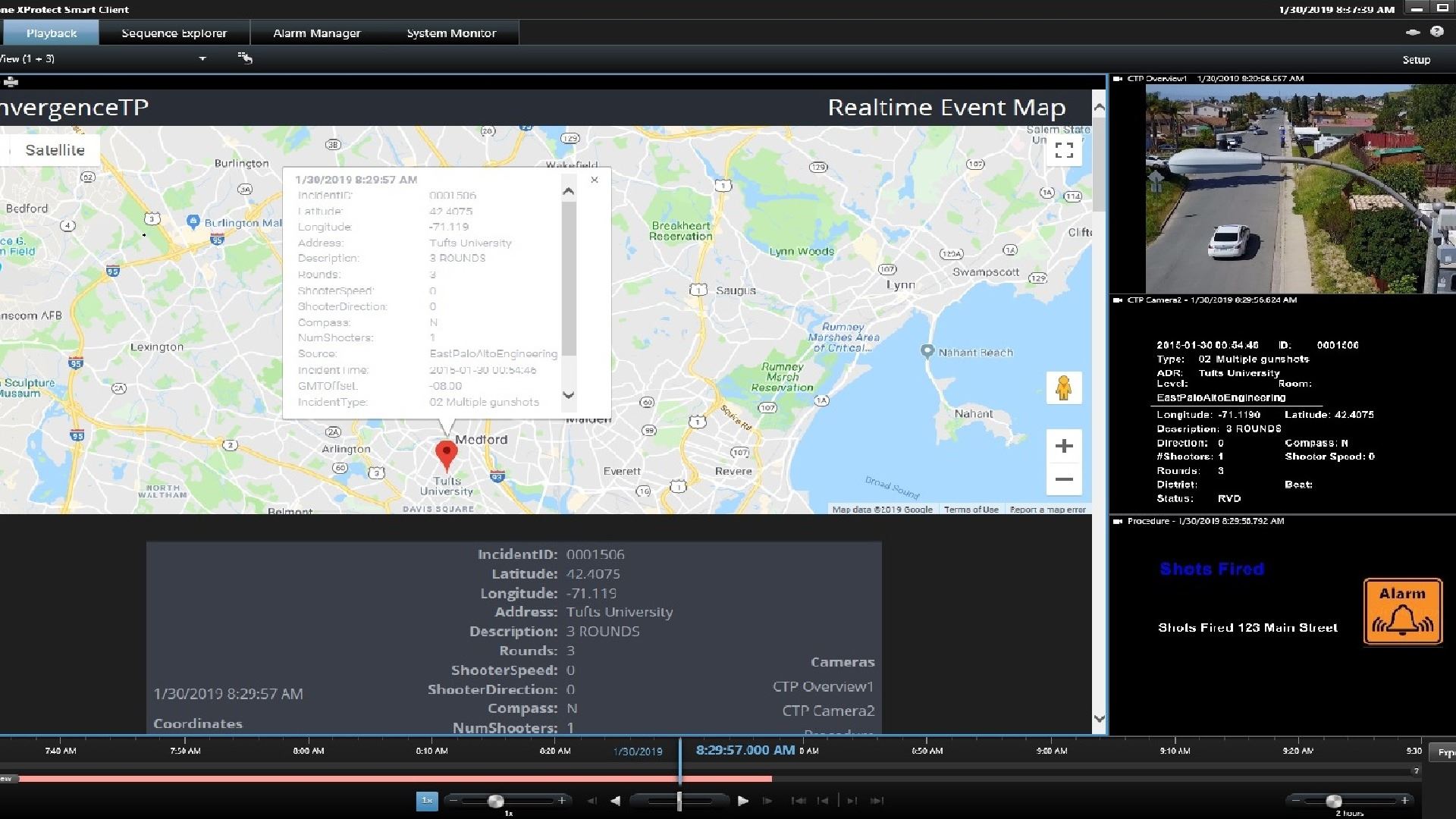Click the Report a map error link
This screenshot has height=819, width=1456.
(1047, 510)
